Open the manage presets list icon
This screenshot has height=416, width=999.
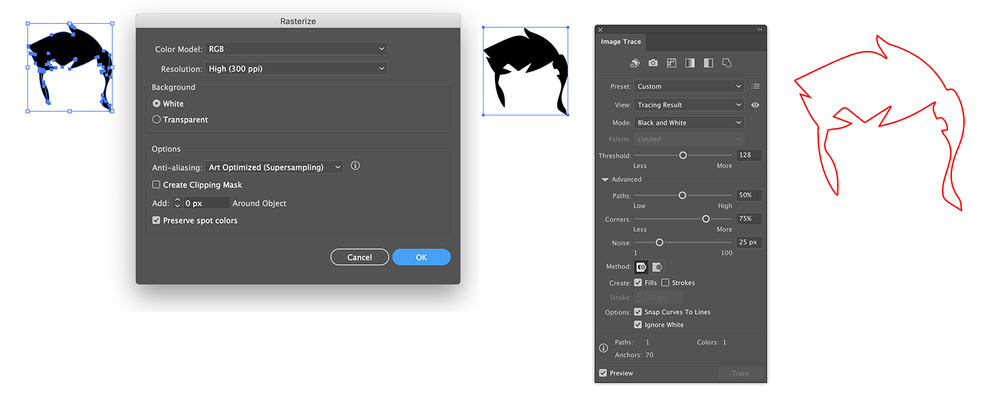pyautogui.click(x=756, y=87)
